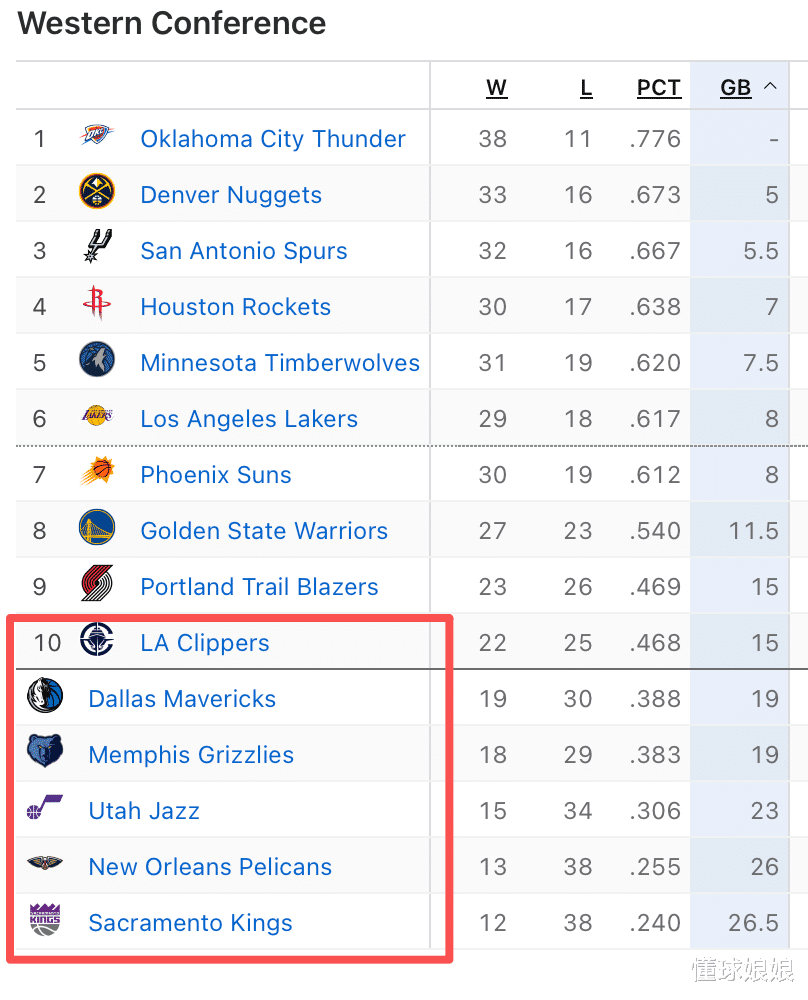The height and width of the screenshot is (1000, 808).
Task: Open the Portland Trail Blazers team link
Action: click(259, 587)
